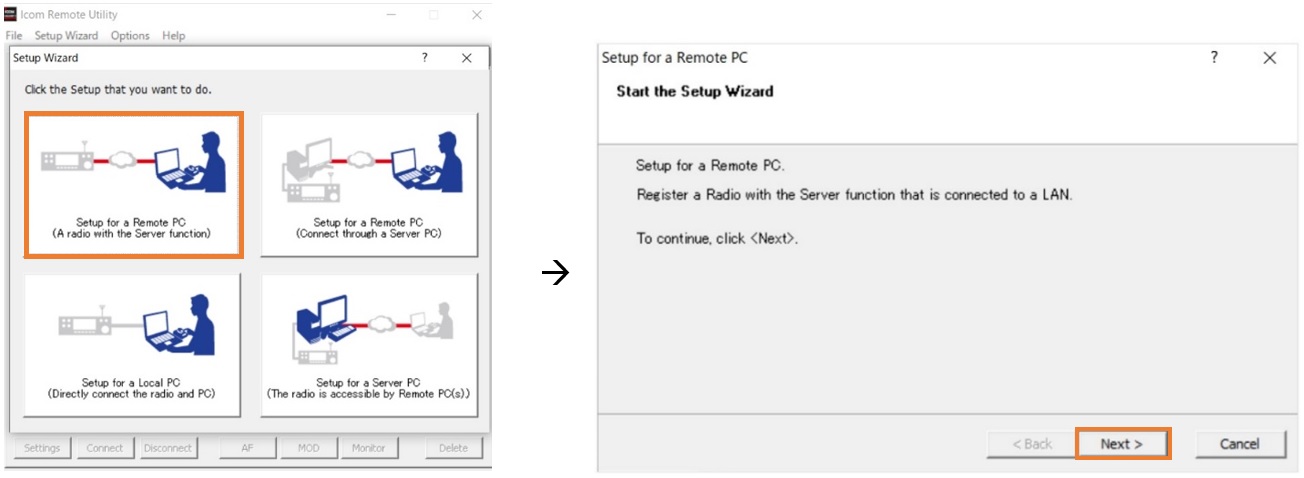This screenshot has height=478, width=1304.
Task: Click the Monitor button
Action: (x=369, y=448)
